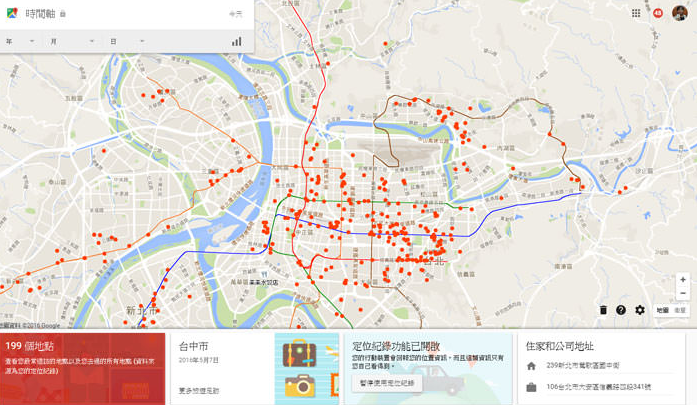The height and width of the screenshot is (405, 698).
Task: Zoom in with the plus button
Action: pyautogui.click(x=683, y=280)
